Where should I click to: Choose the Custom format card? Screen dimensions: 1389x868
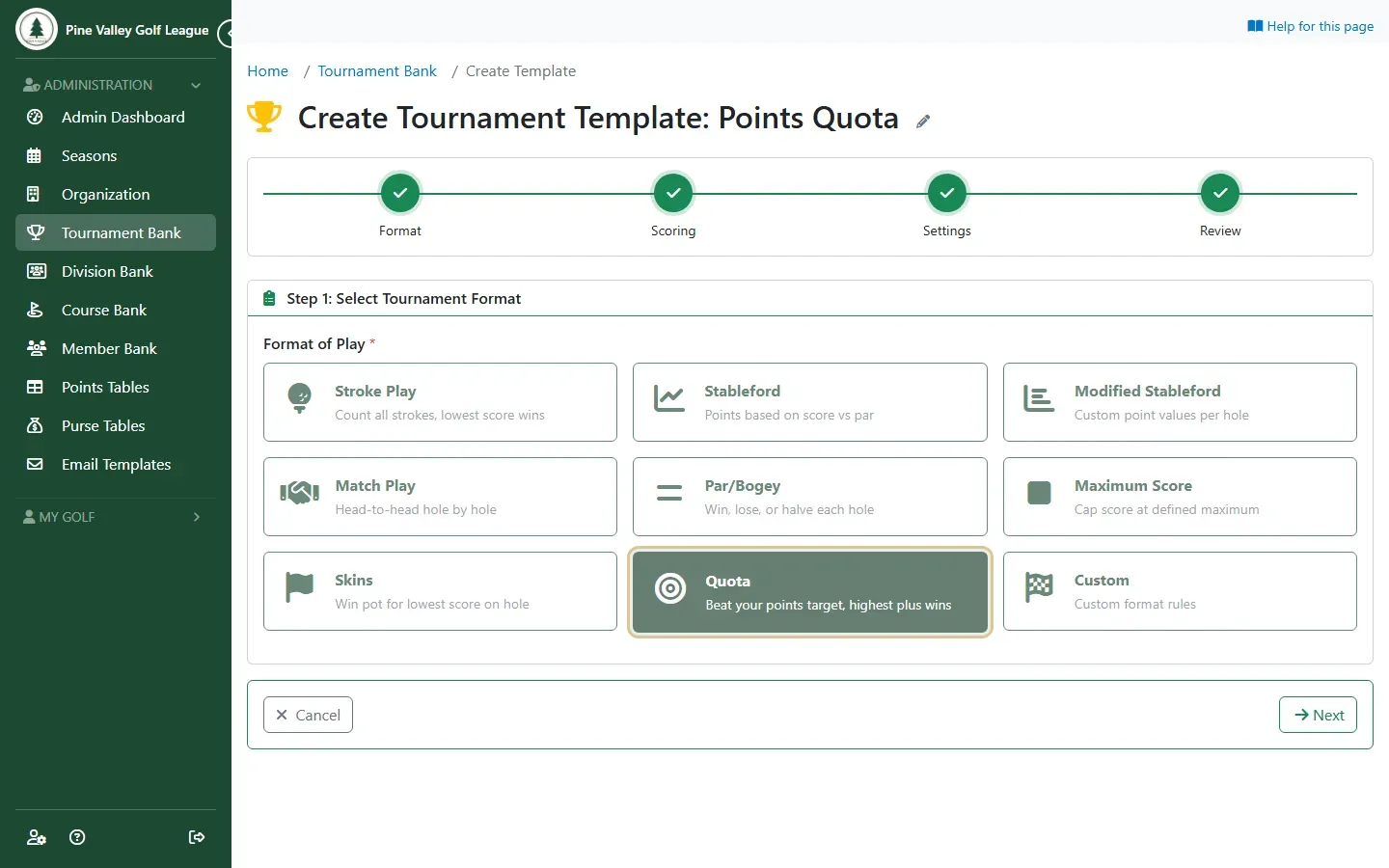point(1180,591)
